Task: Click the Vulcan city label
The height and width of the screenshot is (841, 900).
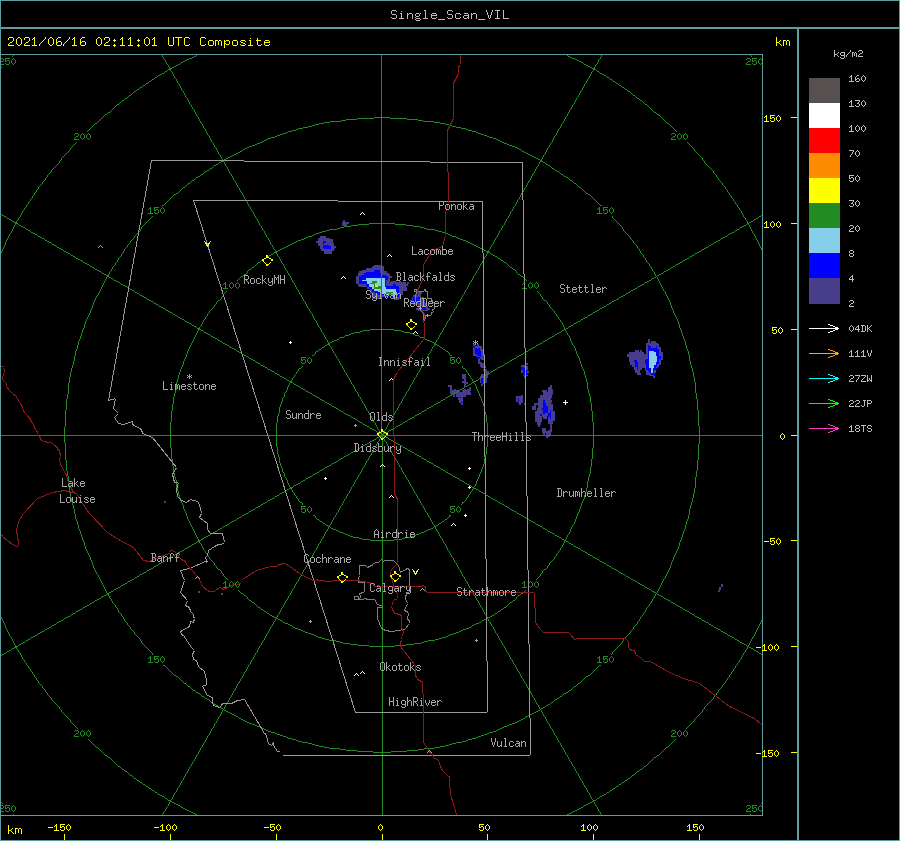Action: [508, 743]
